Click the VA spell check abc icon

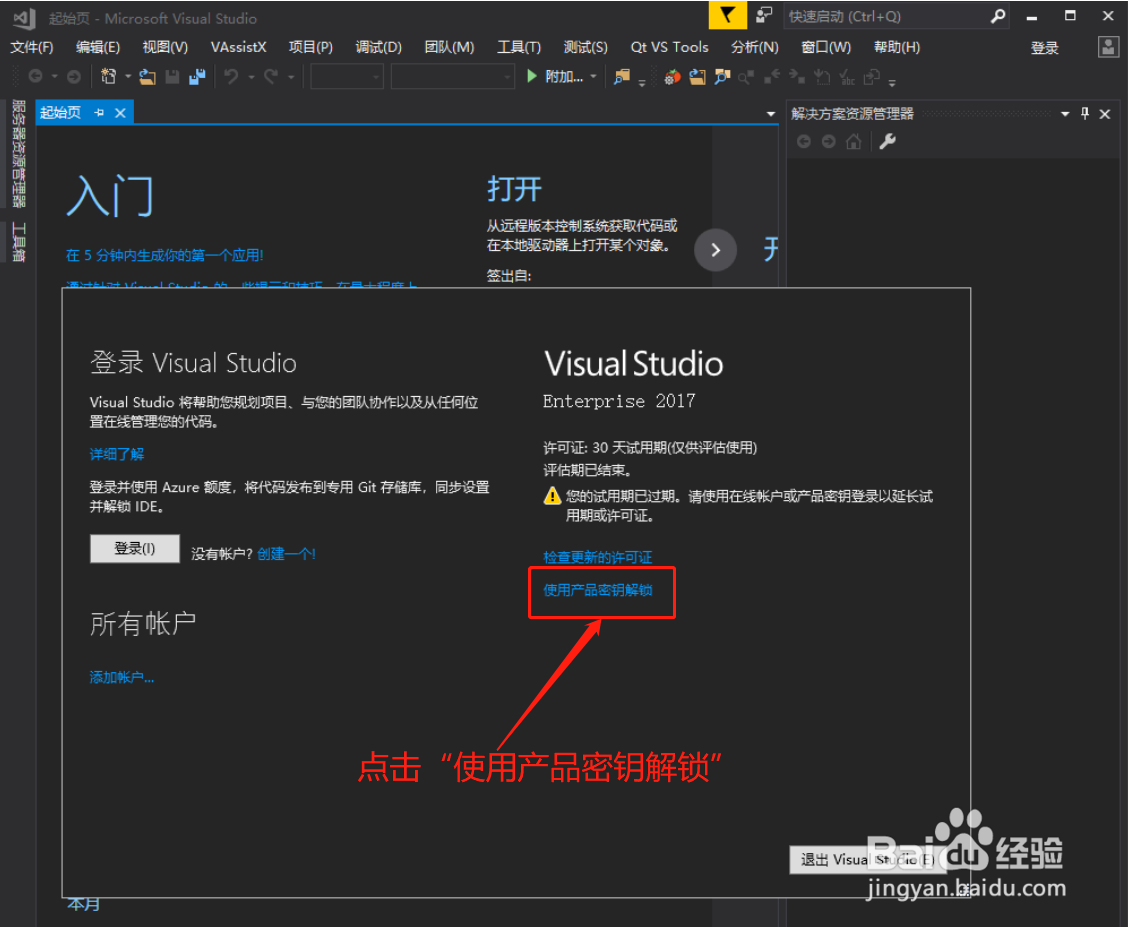pos(847,77)
